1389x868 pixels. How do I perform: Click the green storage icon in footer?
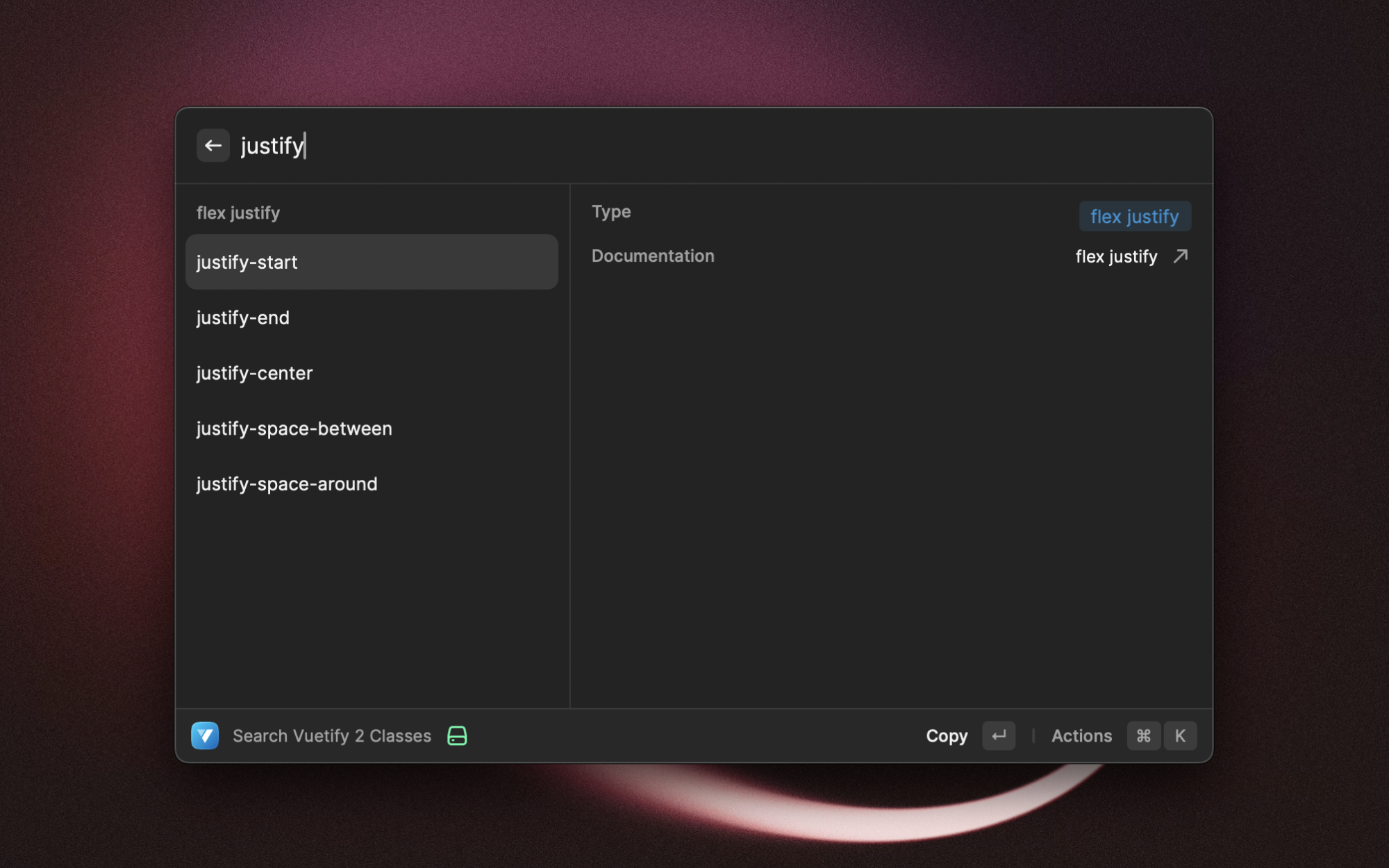pyautogui.click(x=457, y=735)
